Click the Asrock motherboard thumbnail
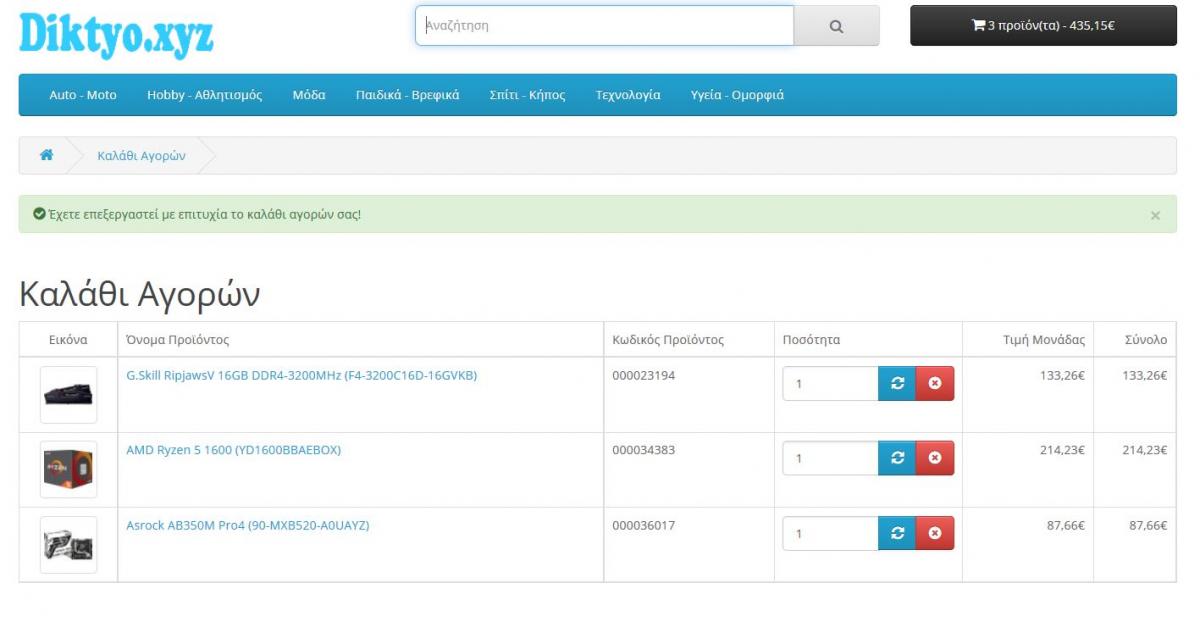 (69, 545)
